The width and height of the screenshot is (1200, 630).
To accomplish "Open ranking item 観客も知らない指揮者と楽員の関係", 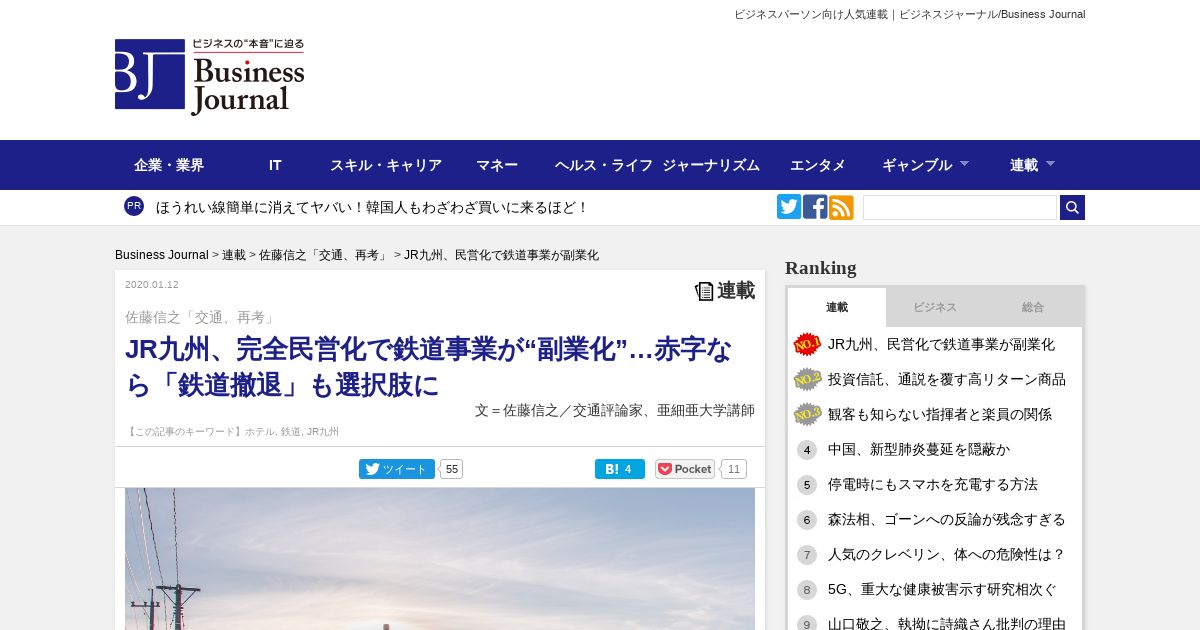I will [940, 414].
